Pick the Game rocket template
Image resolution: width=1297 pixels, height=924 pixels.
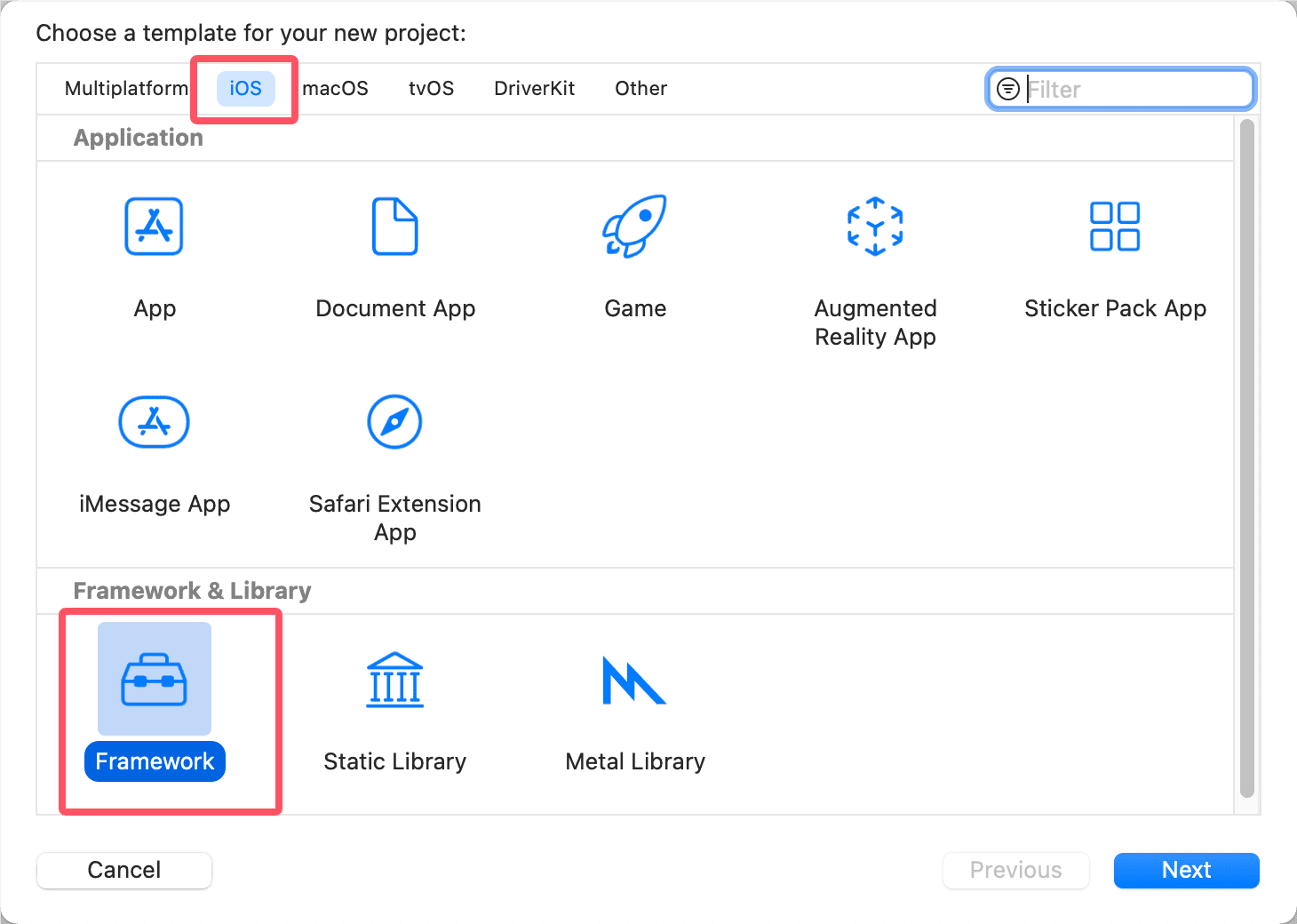[635, 227]
